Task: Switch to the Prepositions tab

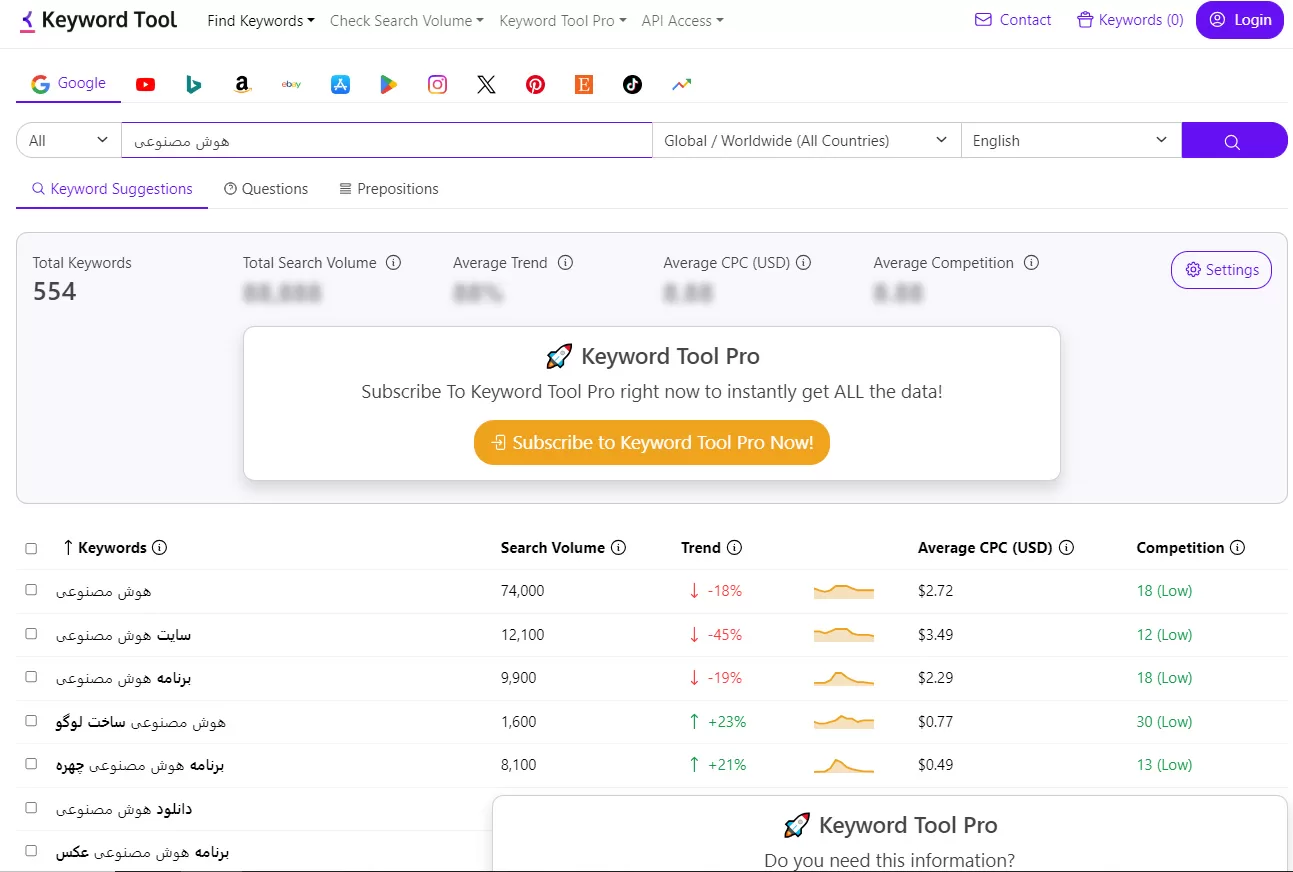Action: 389,189
